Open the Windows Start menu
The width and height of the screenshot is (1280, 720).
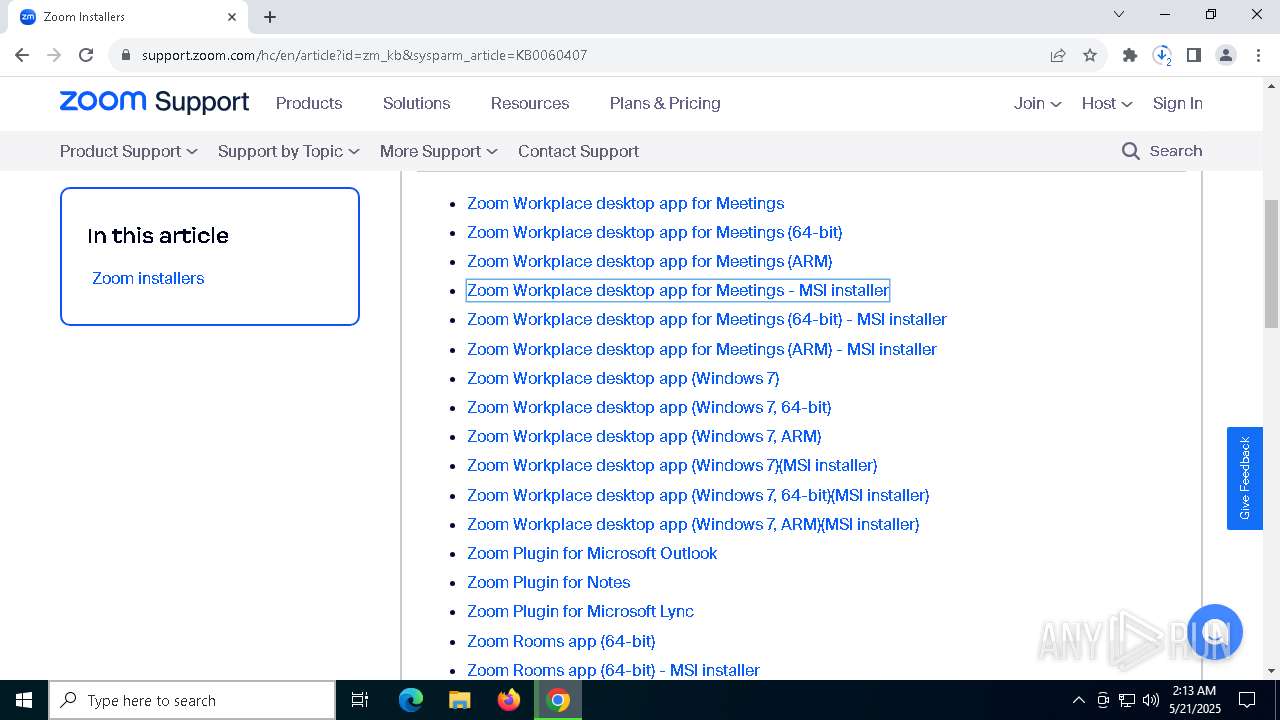[x=24, y=700]
